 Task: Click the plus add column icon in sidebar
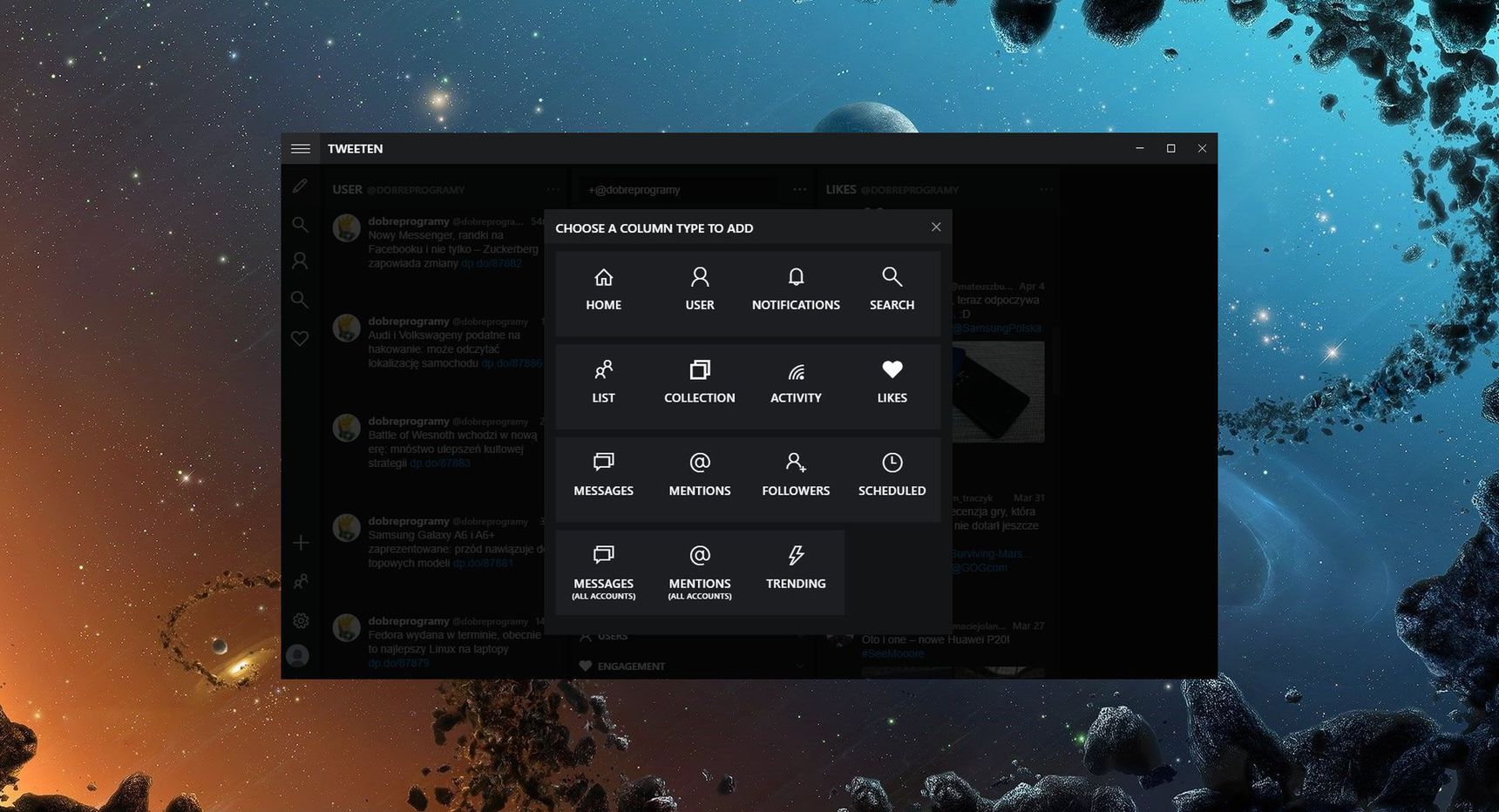pyautogui.click(x=301, y=543)
